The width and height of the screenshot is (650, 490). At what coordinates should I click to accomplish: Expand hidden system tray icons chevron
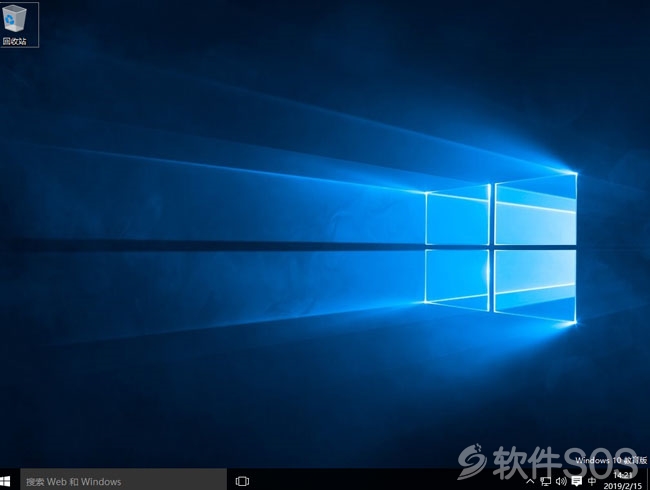tap(530, 481)
